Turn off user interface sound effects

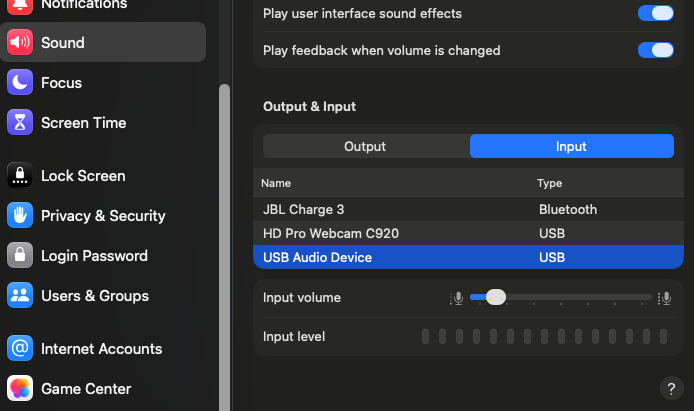pos(655,14)
